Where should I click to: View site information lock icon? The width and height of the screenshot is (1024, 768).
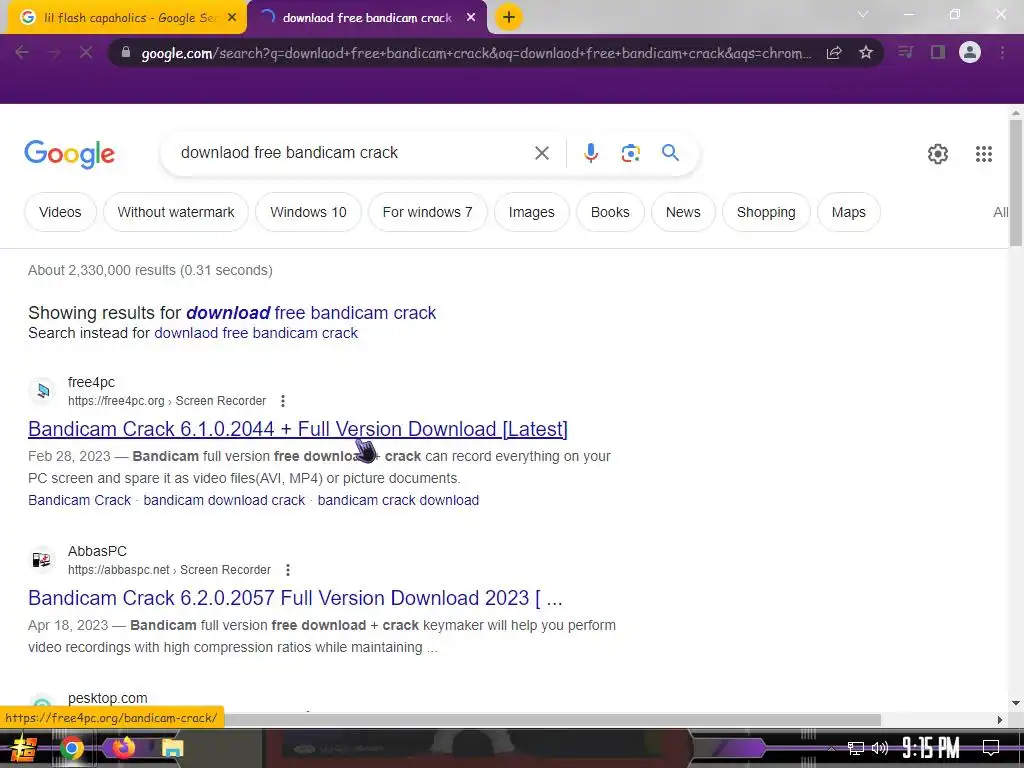pos(126,52)
